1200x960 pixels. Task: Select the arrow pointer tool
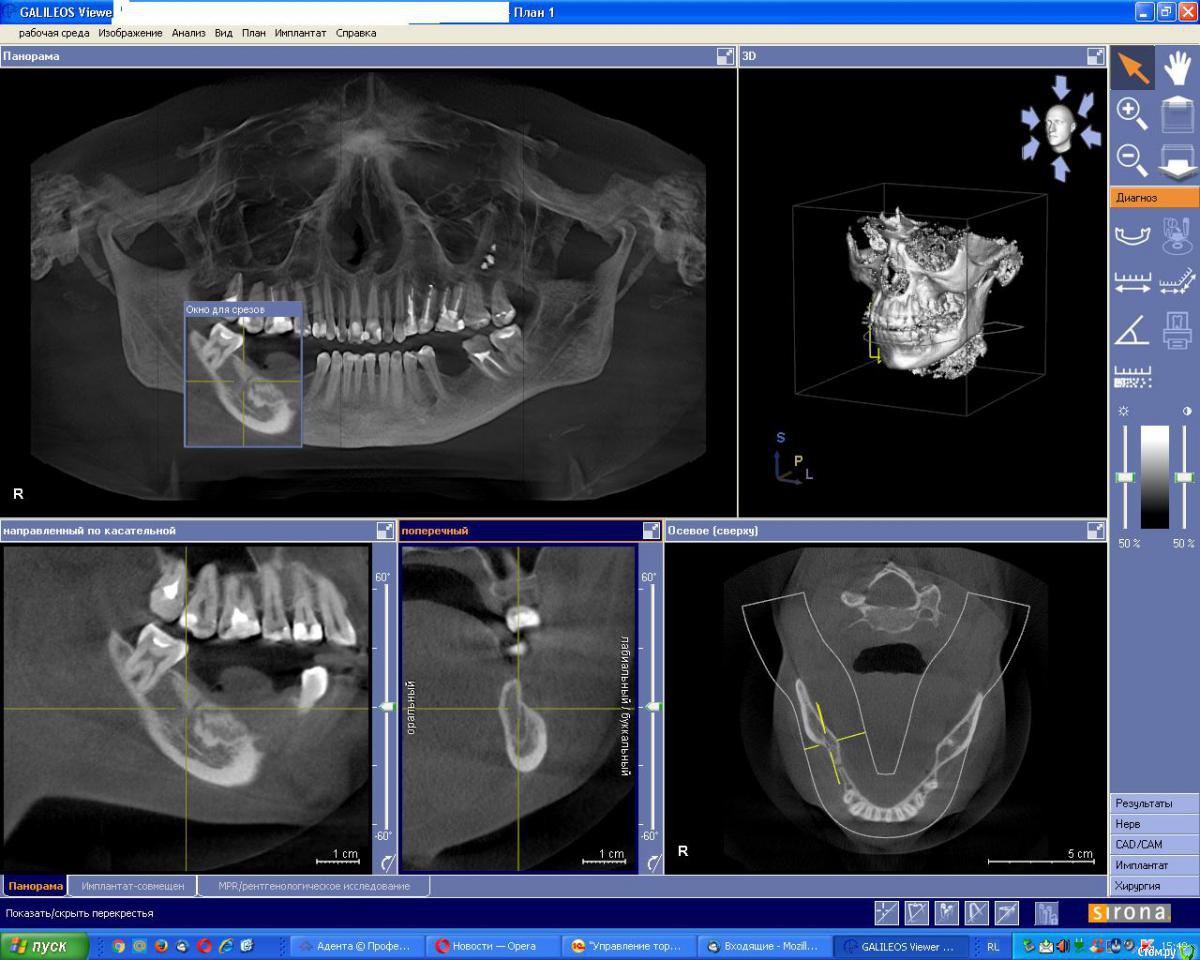1132,68
